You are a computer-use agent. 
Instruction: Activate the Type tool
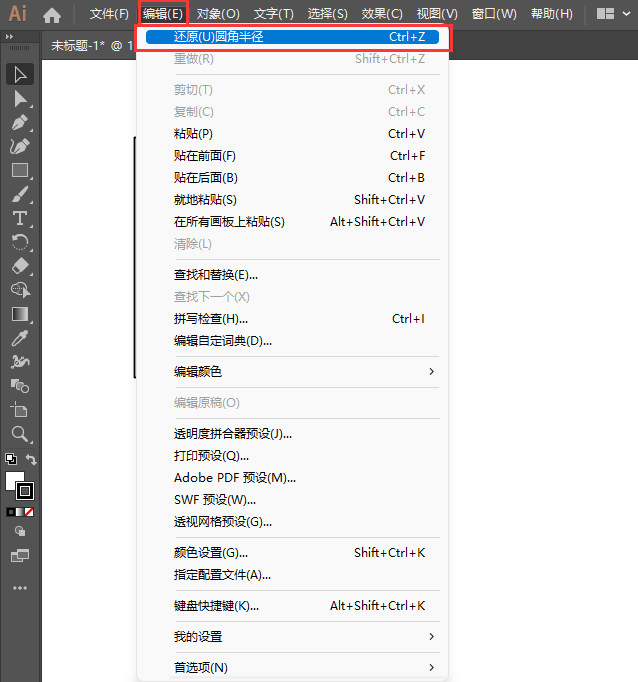point(20,218)
